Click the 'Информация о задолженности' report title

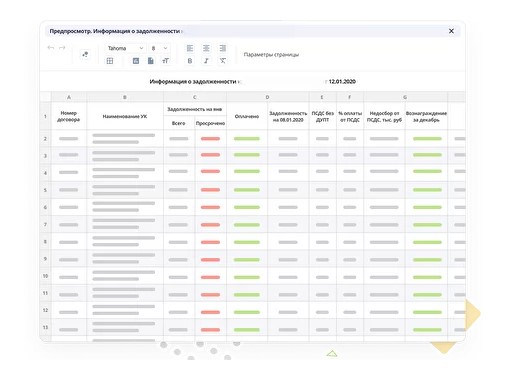[193, 81]
